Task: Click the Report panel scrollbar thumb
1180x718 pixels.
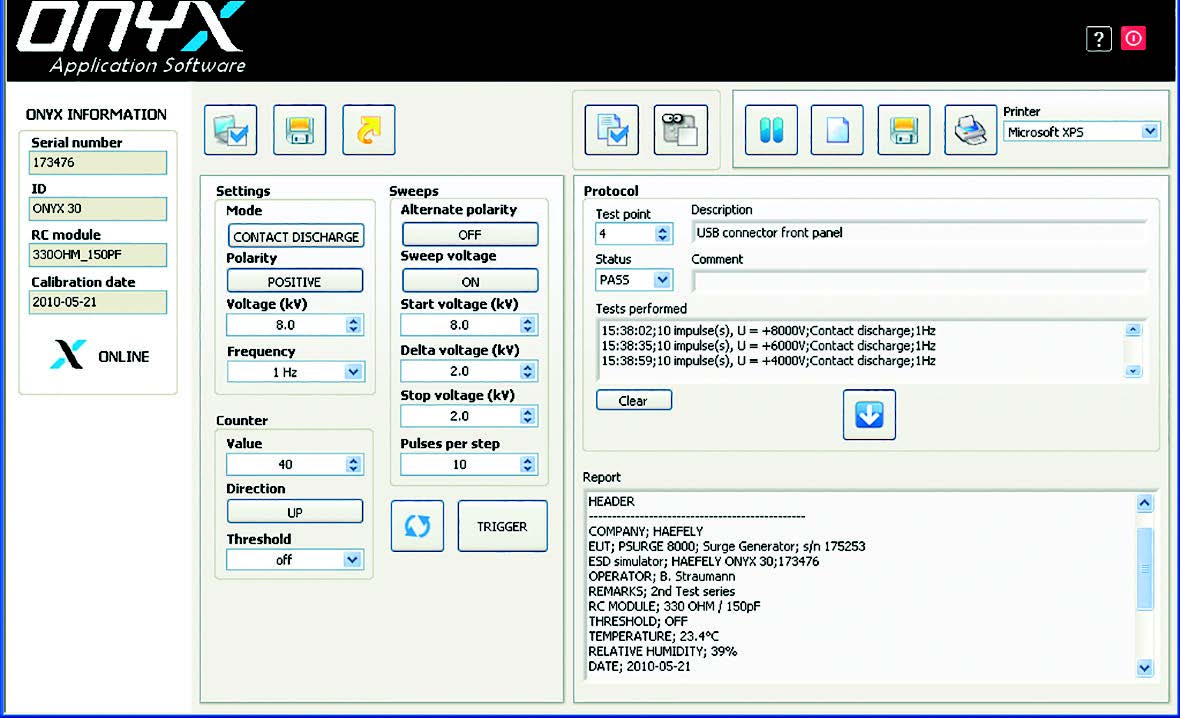Action: 1145,568
